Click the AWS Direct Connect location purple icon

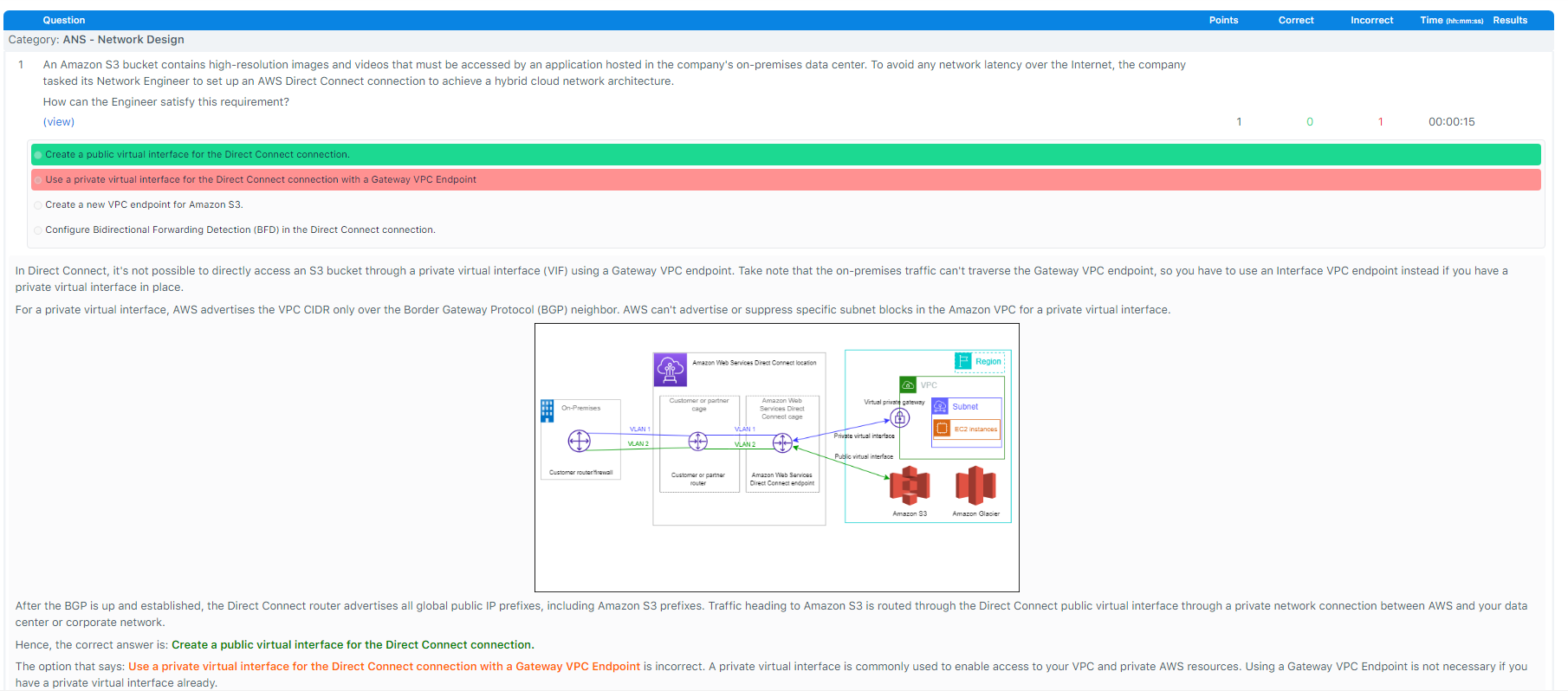[x=670, y=369]
